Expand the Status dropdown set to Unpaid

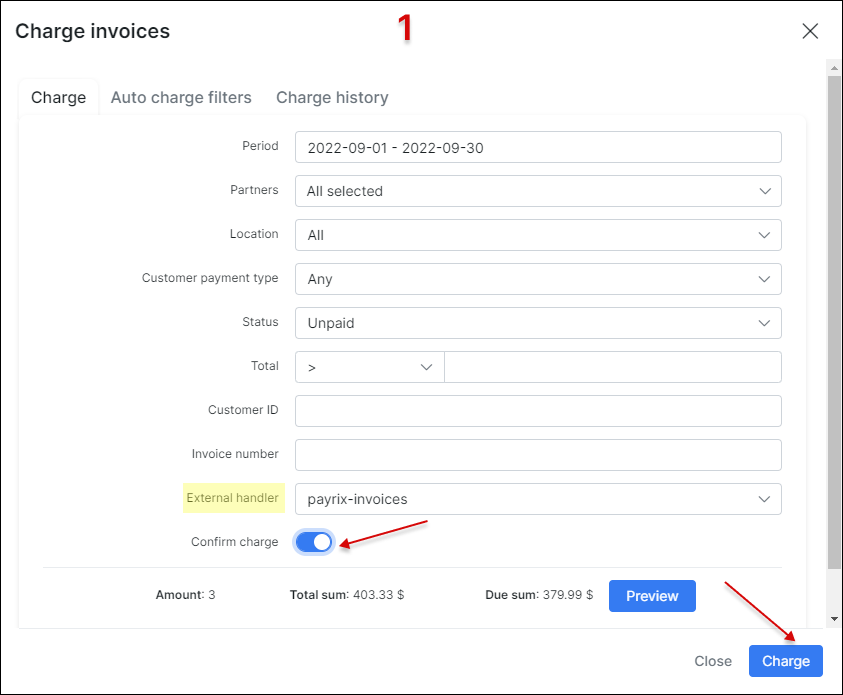tap(538, 323)
